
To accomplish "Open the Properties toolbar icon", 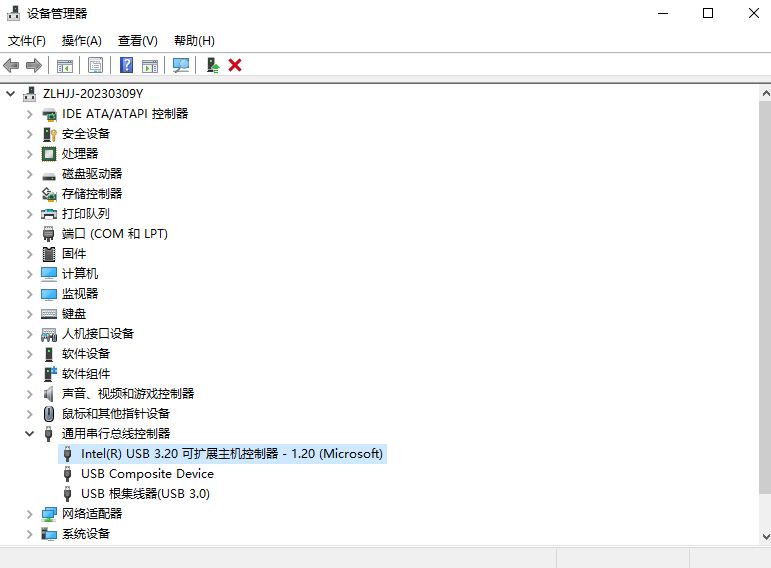I will [95, 65].
